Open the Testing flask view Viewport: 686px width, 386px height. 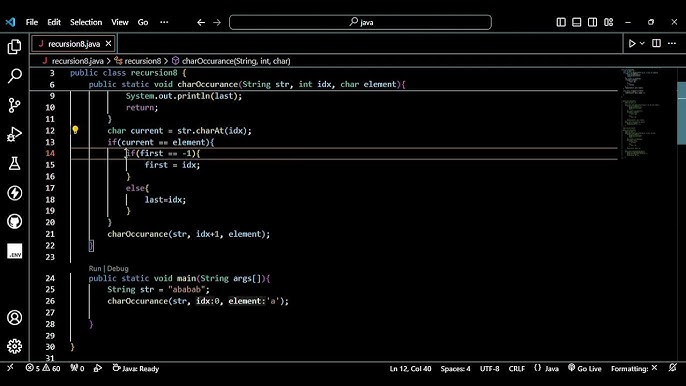[x=14, y=164]
